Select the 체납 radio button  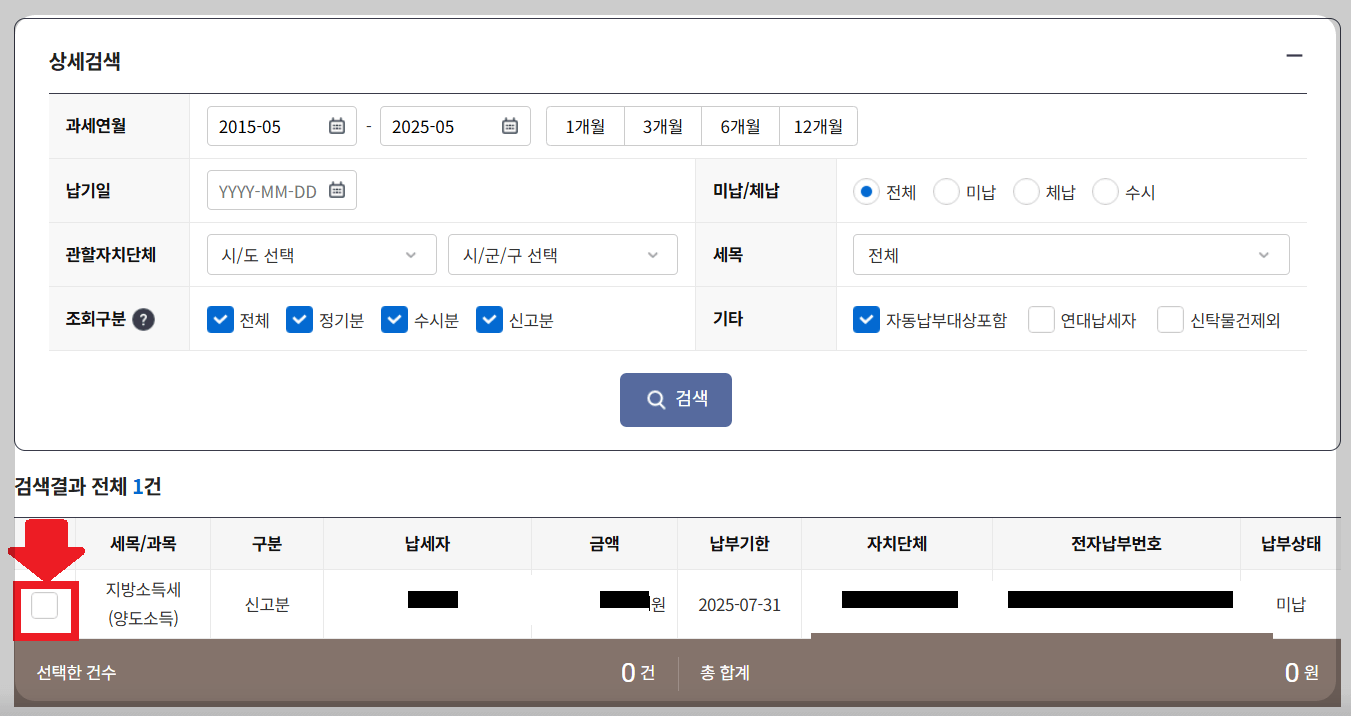1025,191
